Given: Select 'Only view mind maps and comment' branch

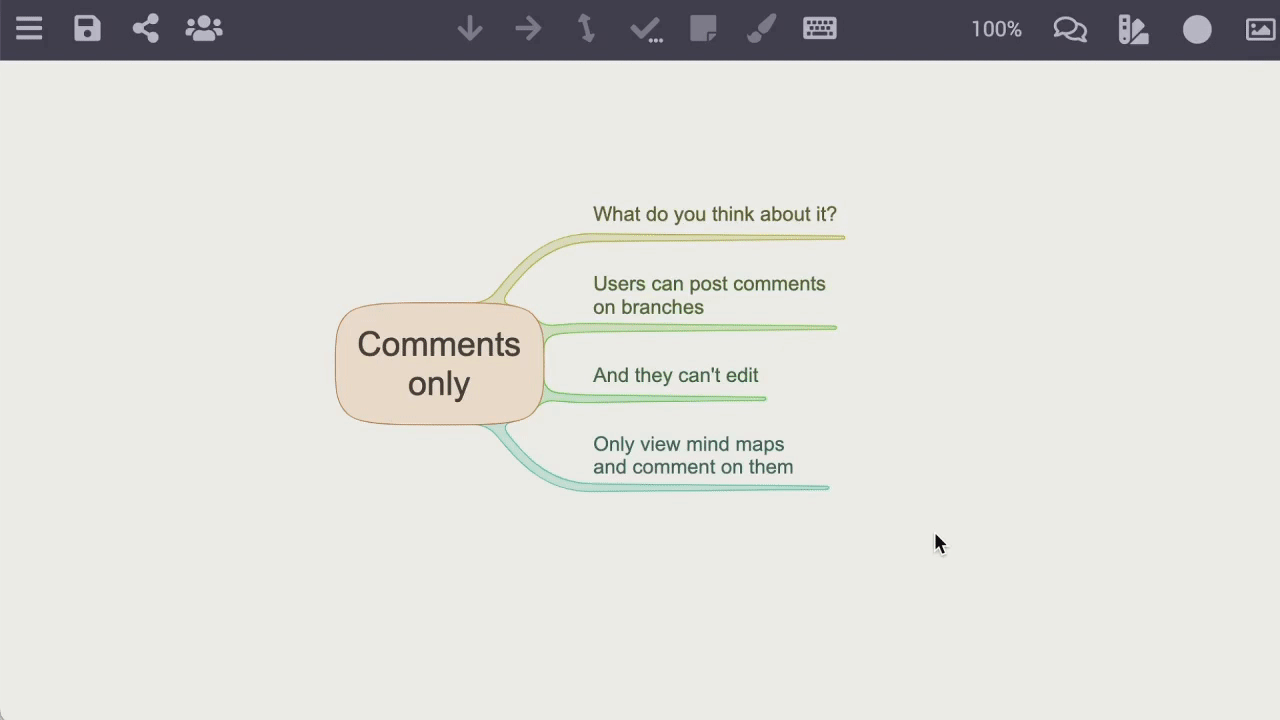Looking at the screenshot, I should 693,455.
